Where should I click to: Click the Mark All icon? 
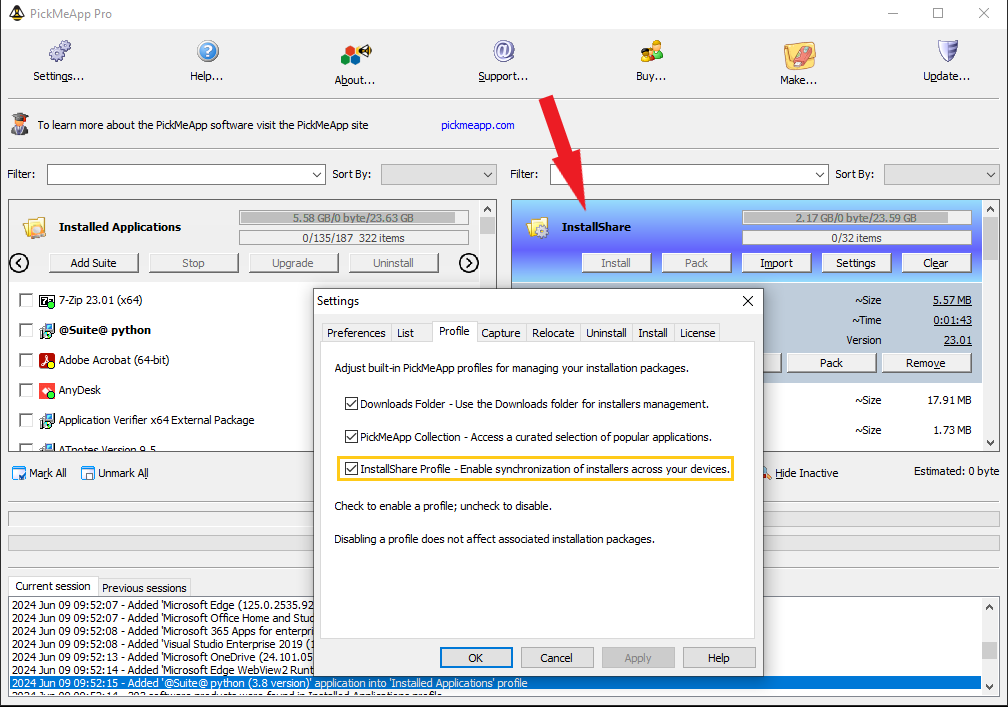click(x=19, y=474)
